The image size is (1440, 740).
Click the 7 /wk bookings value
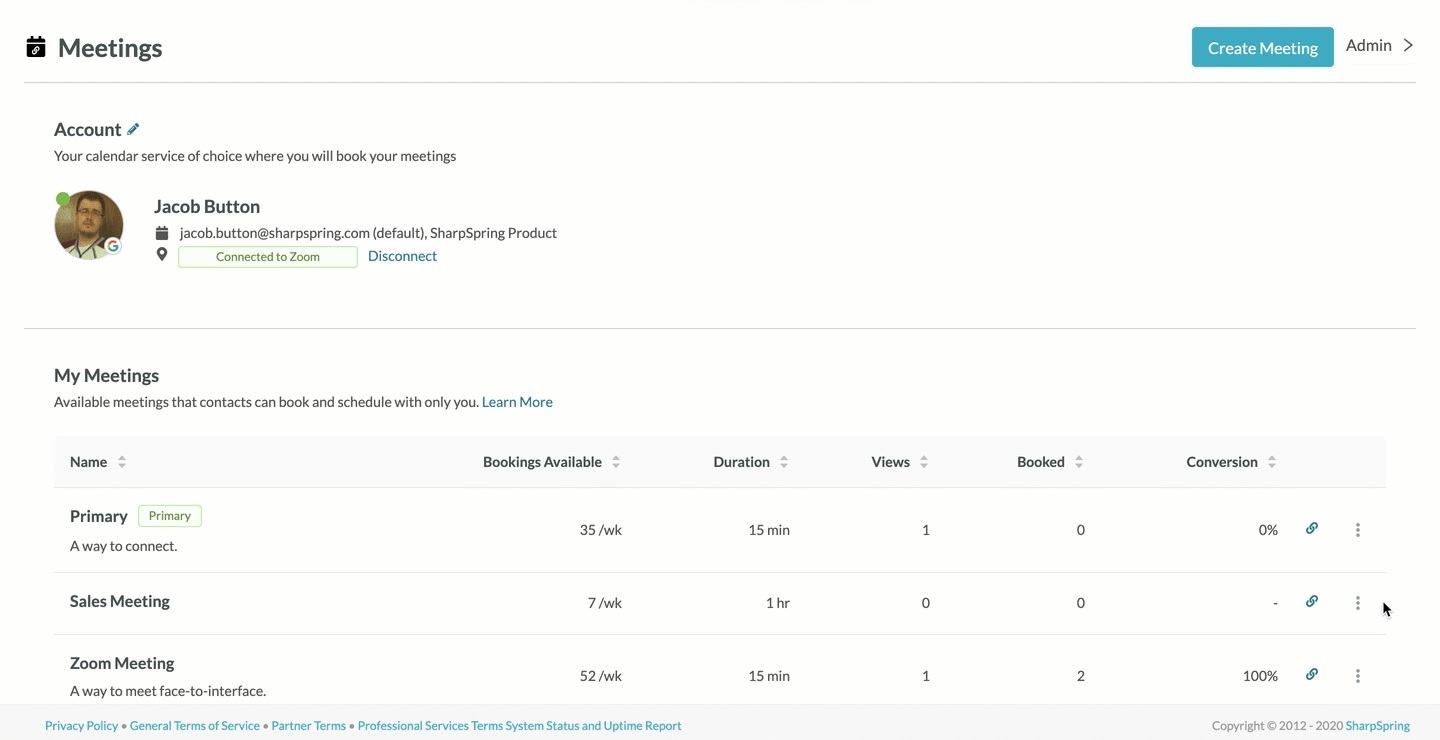[605, 603]
